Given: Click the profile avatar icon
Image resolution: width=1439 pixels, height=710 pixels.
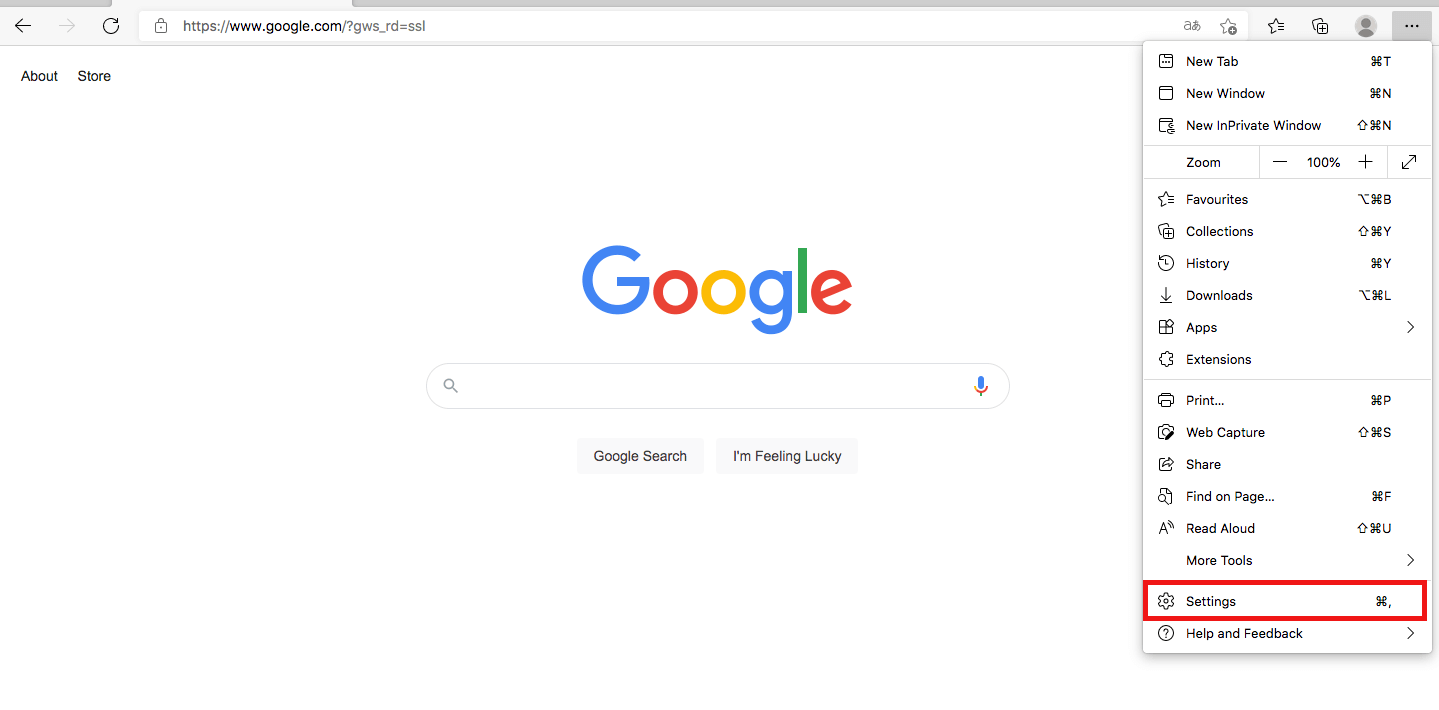Looking at the screenshot, I should (x=1366, y=26).
